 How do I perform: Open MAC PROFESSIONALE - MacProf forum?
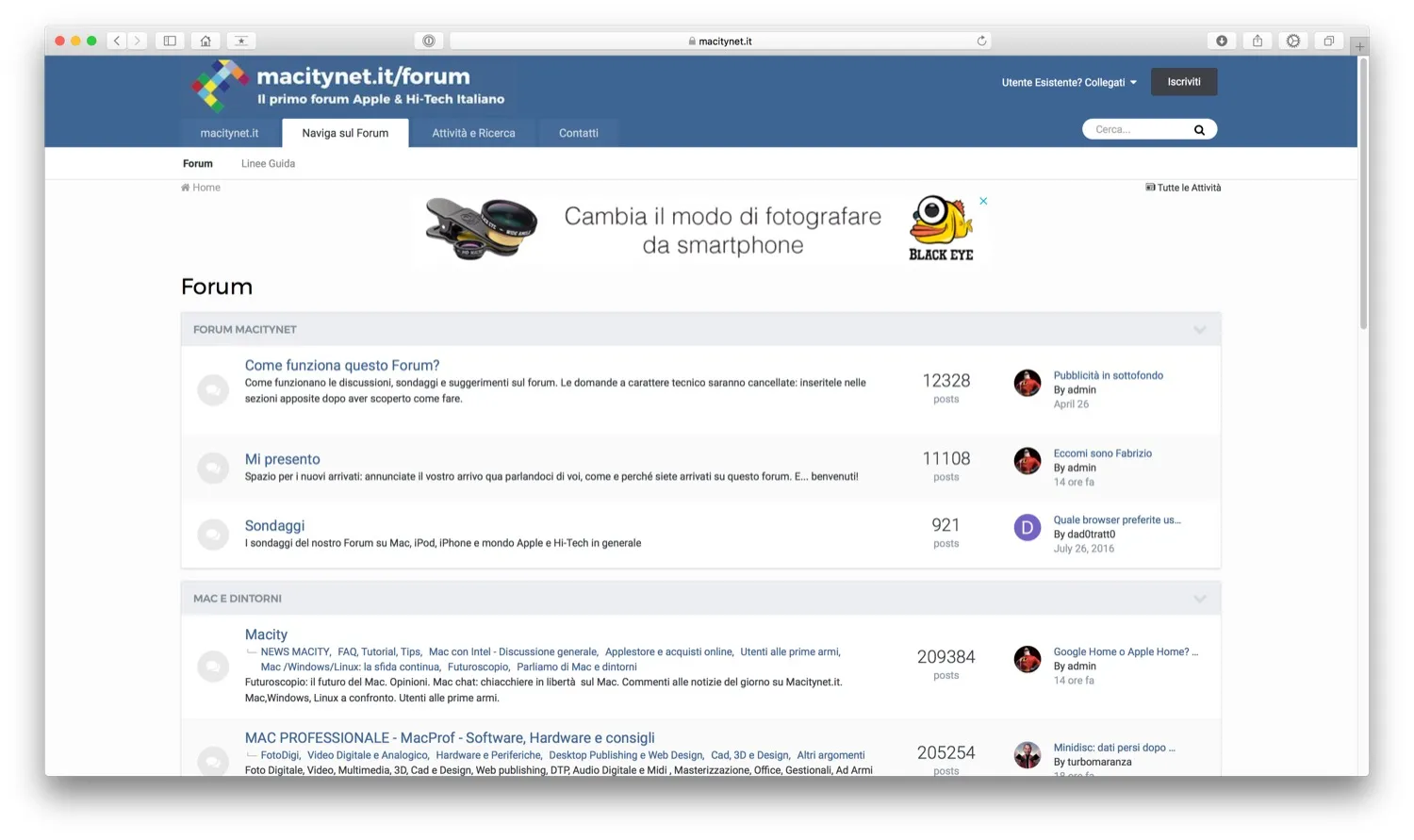450,738
